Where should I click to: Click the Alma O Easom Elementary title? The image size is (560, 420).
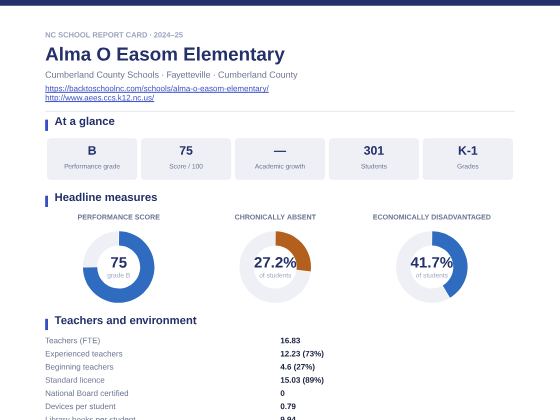(165, 54)
